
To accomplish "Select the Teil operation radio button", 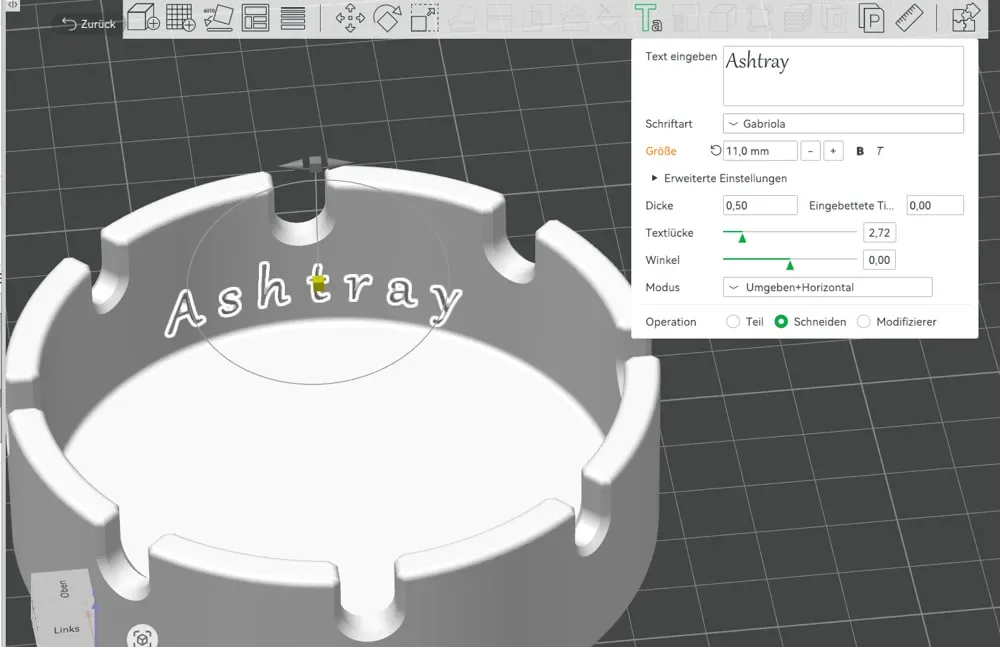I will click(x=733, y=322).
